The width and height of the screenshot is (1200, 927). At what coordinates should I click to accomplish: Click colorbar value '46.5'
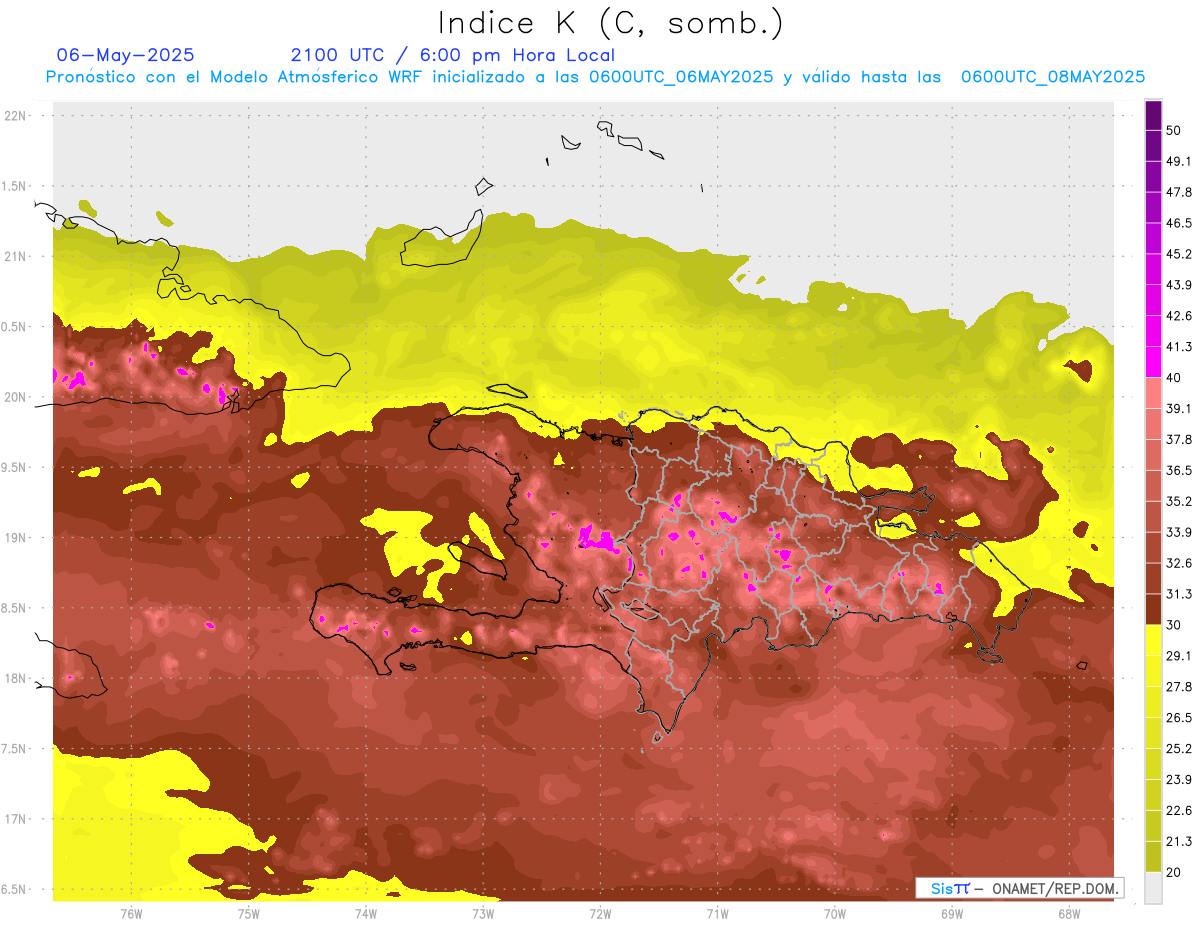1179,223
